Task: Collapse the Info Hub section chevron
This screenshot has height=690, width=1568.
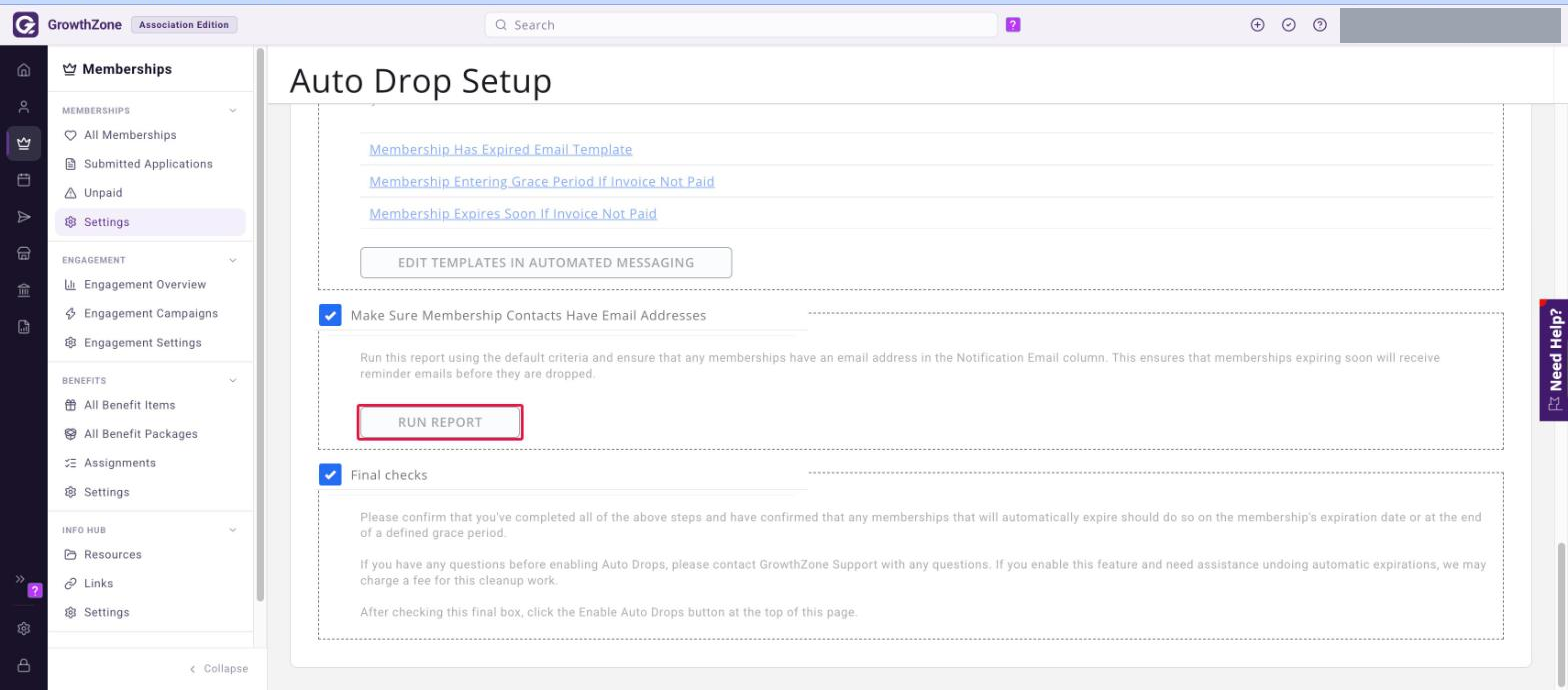Action: point(233,530)
